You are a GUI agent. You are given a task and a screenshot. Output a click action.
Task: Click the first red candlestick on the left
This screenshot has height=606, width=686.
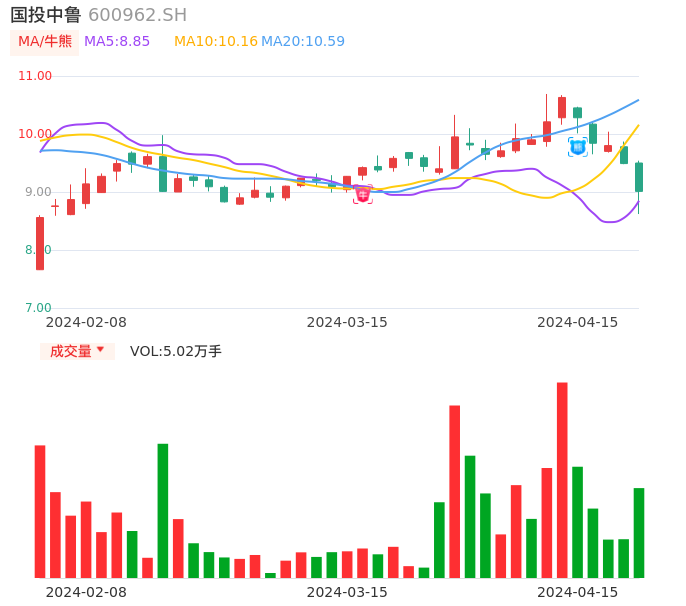coord(40,243)
